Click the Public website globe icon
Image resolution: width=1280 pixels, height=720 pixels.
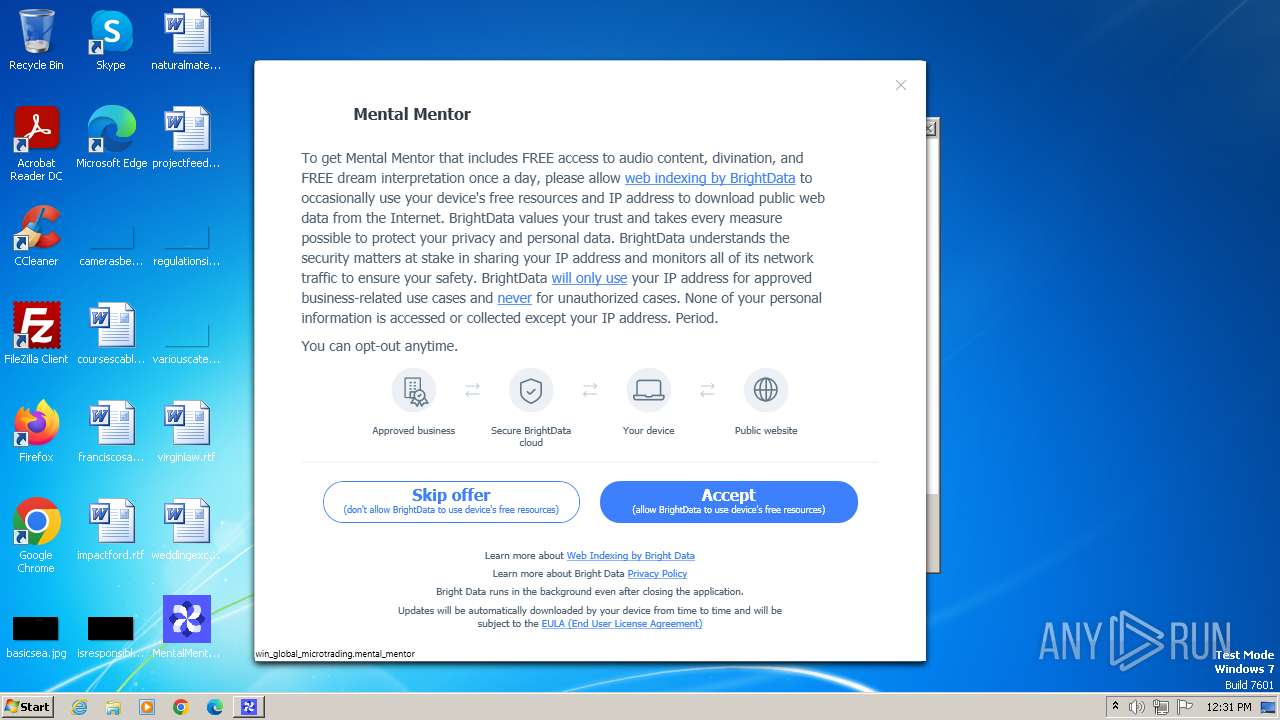click(x=766, y=390)
